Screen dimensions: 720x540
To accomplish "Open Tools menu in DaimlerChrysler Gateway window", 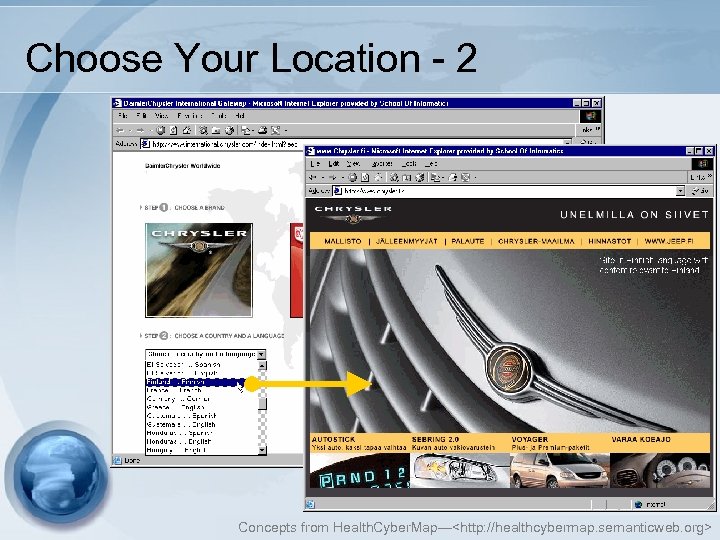I will coord(219,116).
